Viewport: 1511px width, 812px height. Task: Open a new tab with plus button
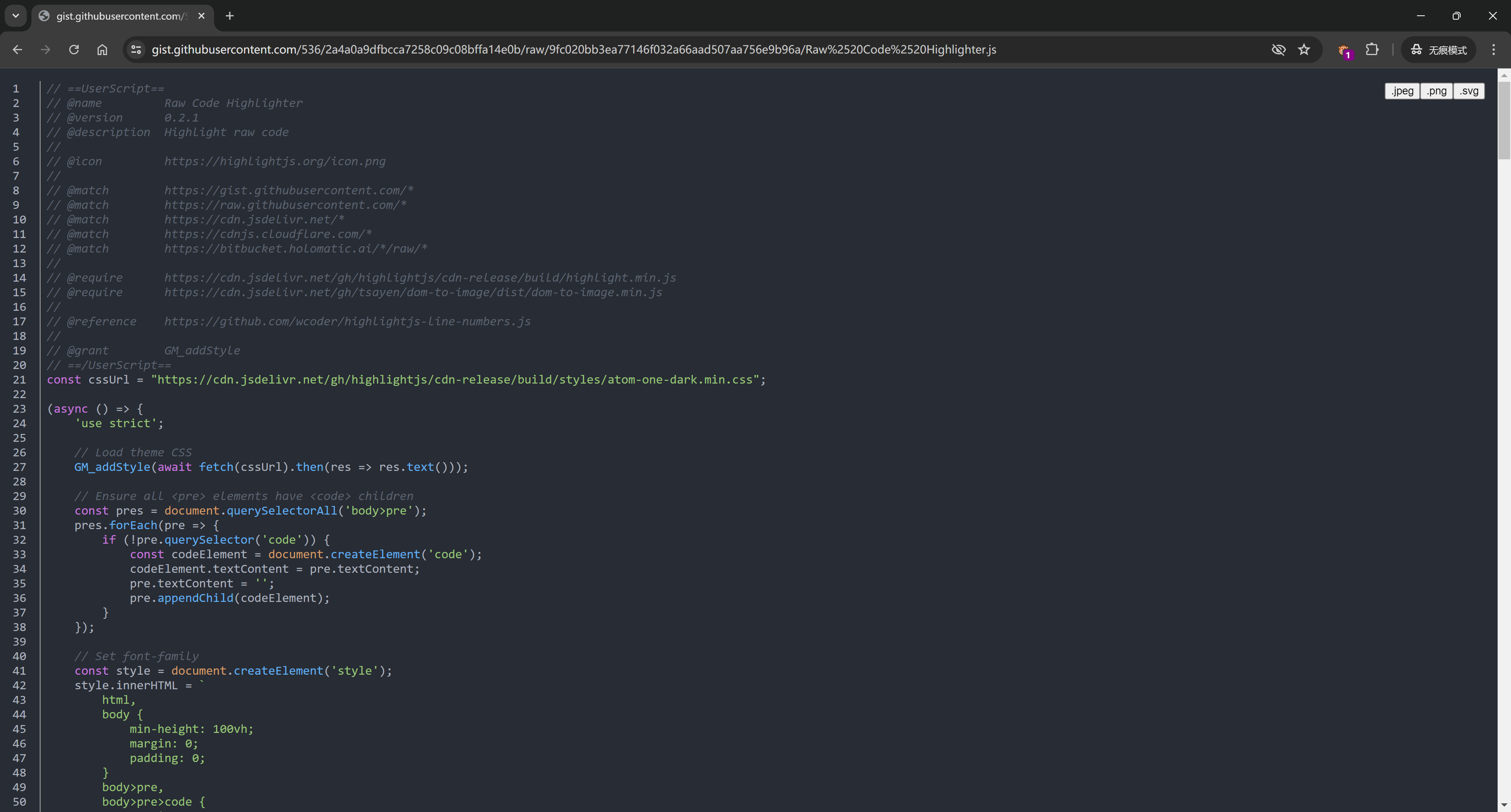tap(230, 16)
